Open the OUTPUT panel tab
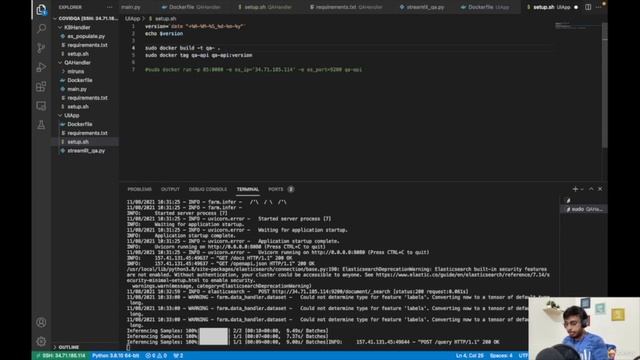Image resolution: width=640 pixels, height=360 pixels. [170, 189]
